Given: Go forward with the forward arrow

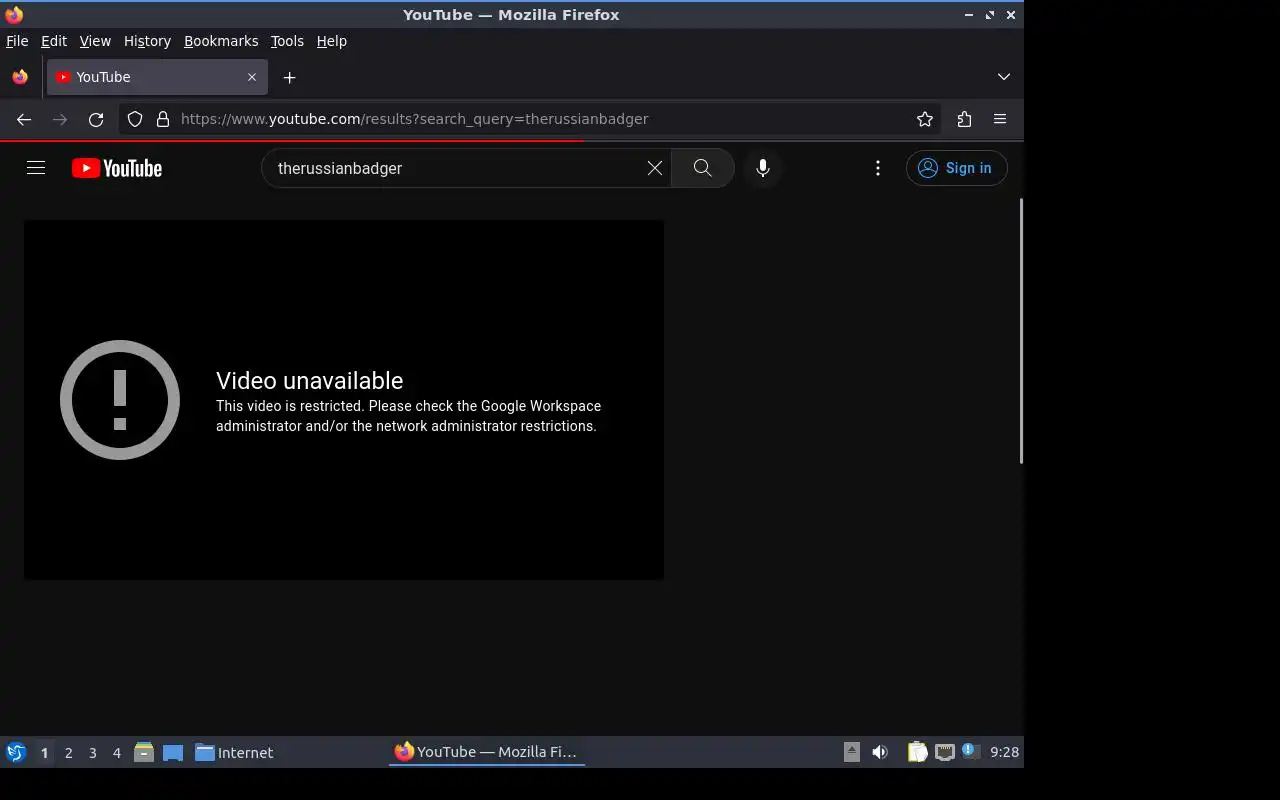Looking at the screenshot, I should pos(60,119).
